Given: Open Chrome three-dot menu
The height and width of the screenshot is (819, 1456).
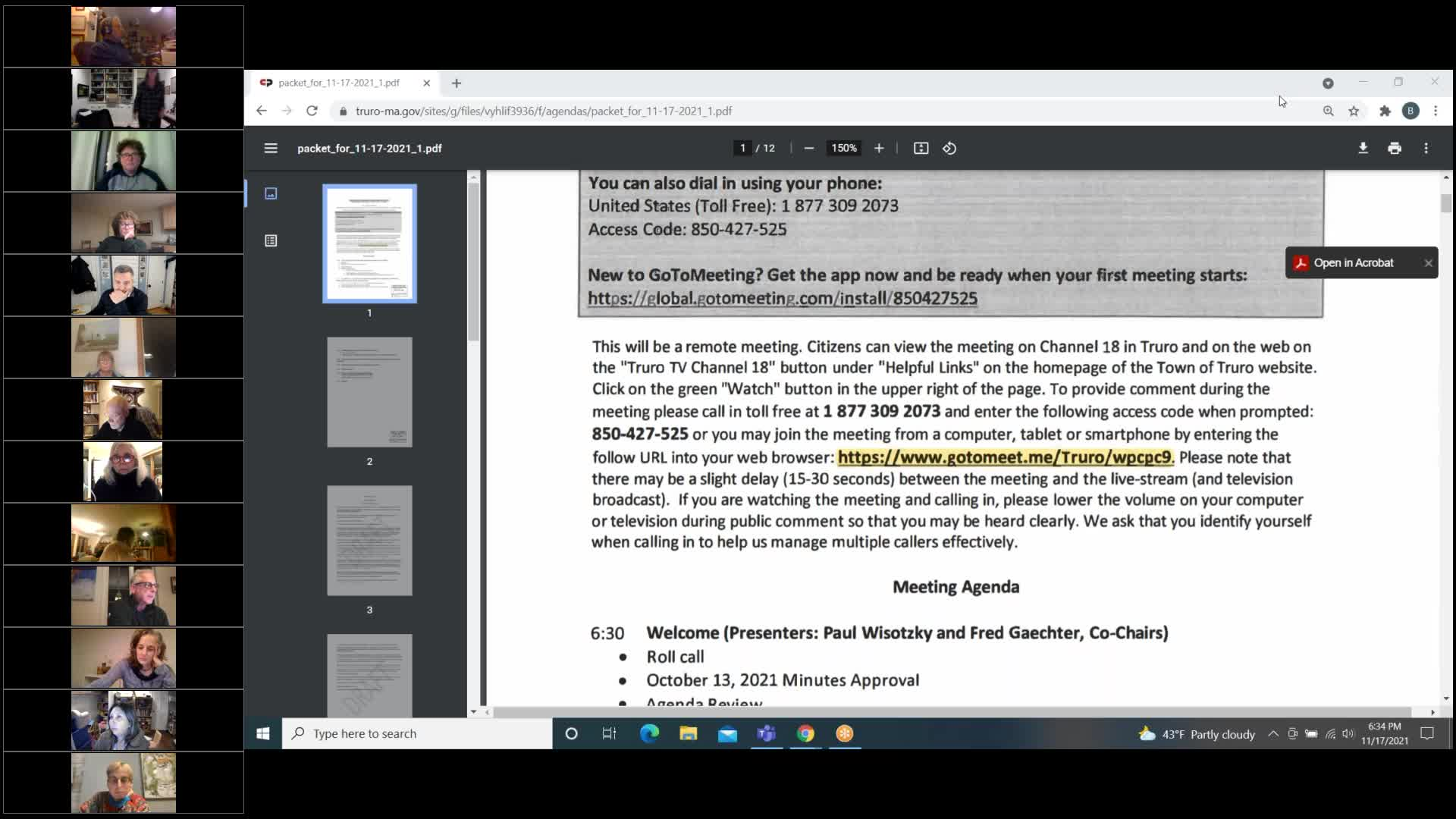Looking at the screenshot, I should click(x=1436, y=111).
